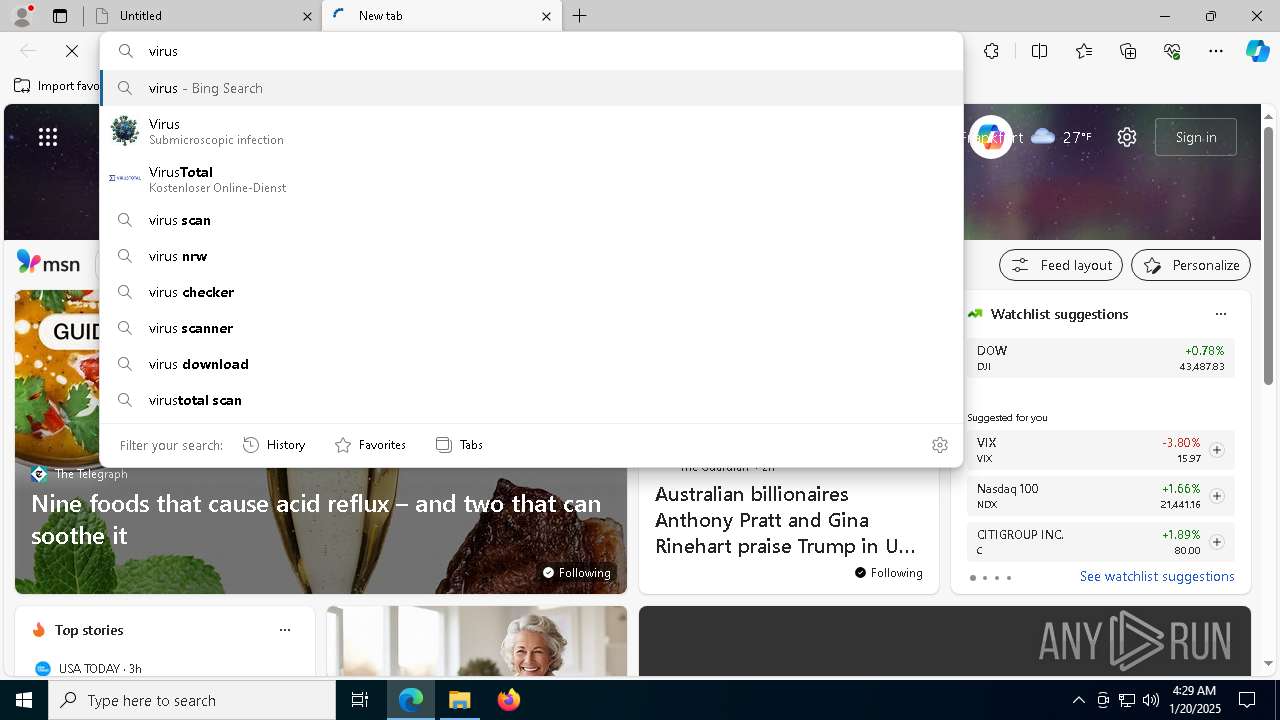Filter search by Tabs
1280x720 pixels.
(x=459, y=445)
